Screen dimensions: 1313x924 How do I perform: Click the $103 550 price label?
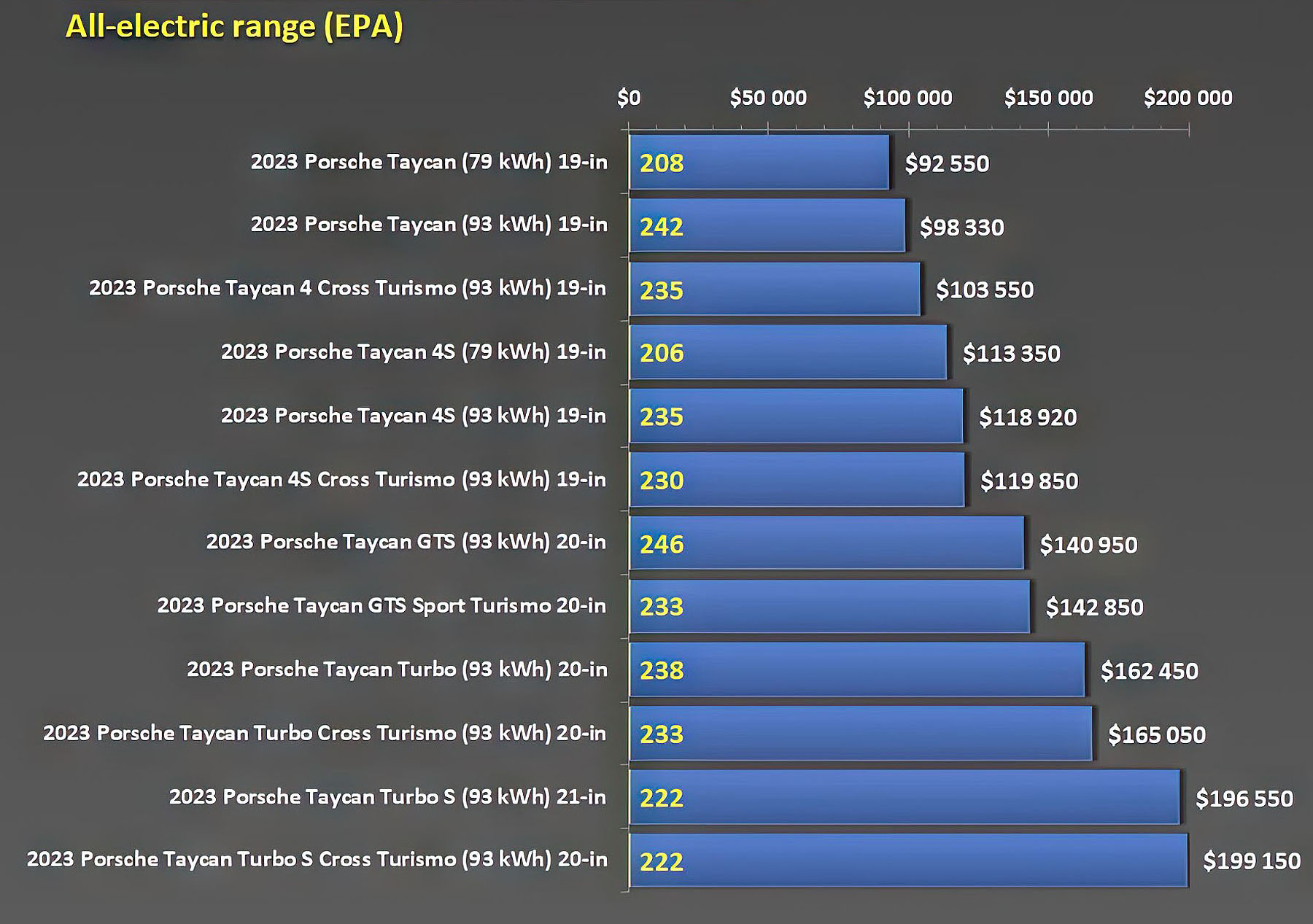(x=985, y=290)
